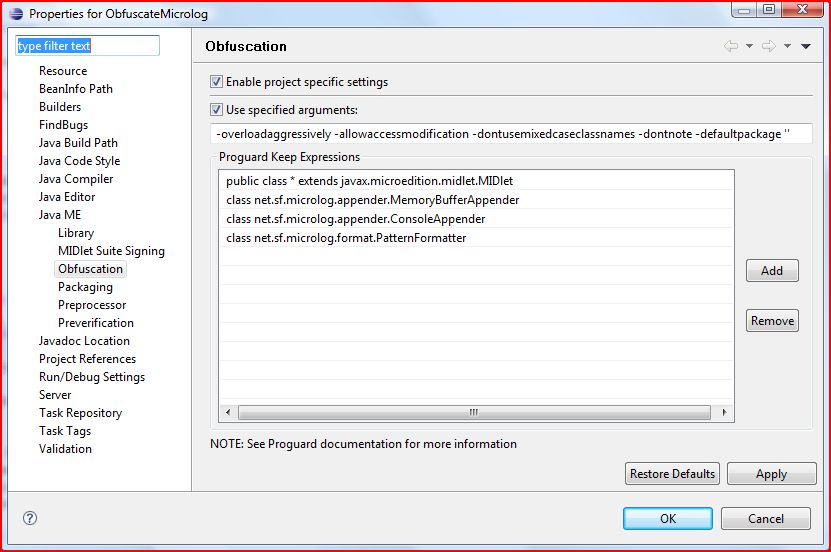Screen dimensions: 831x552
Task: Click the Apply button
Action: pyautogui.click(x=772, y=474)
